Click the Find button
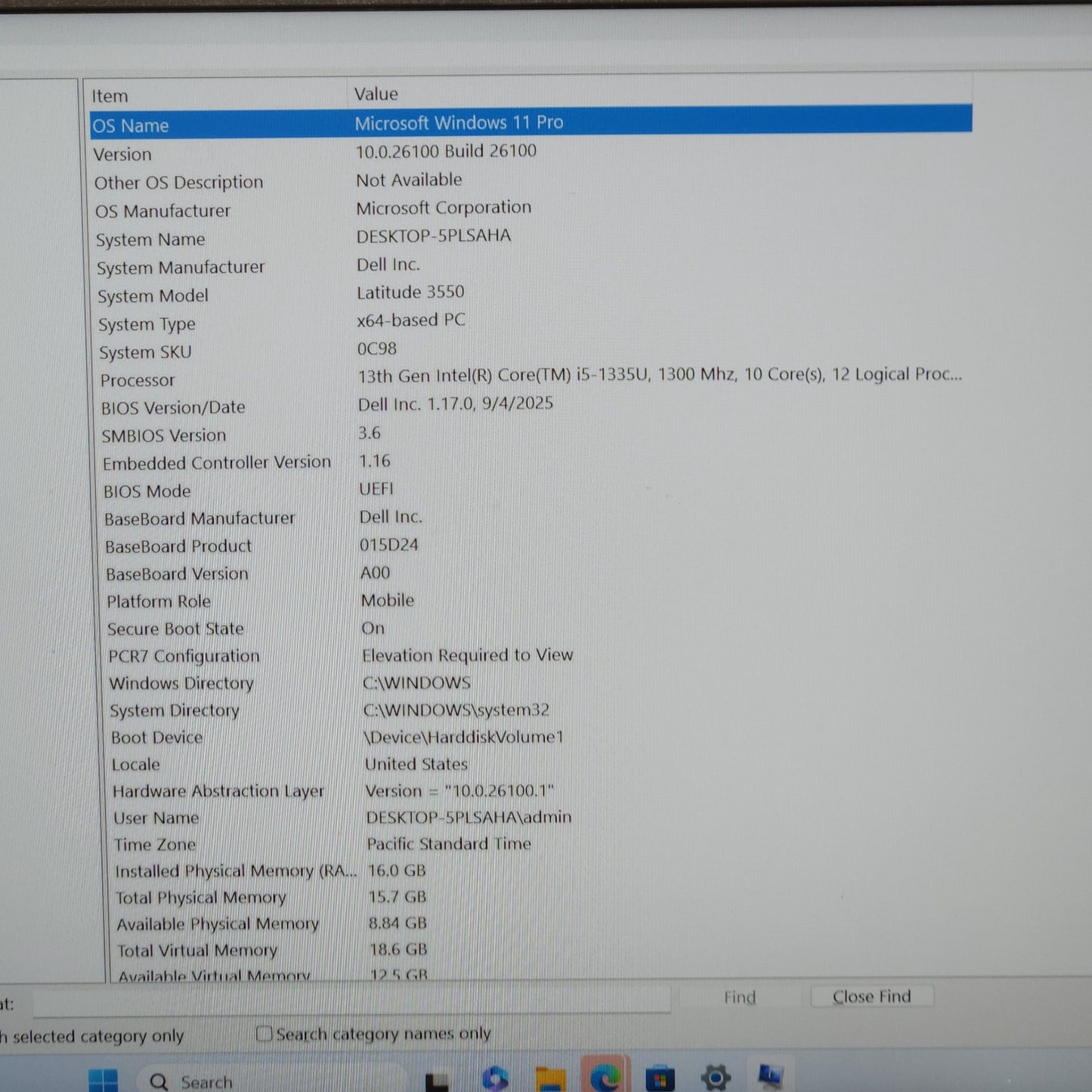Viewport: 1092px width, 1092px height. coord(739,998)
